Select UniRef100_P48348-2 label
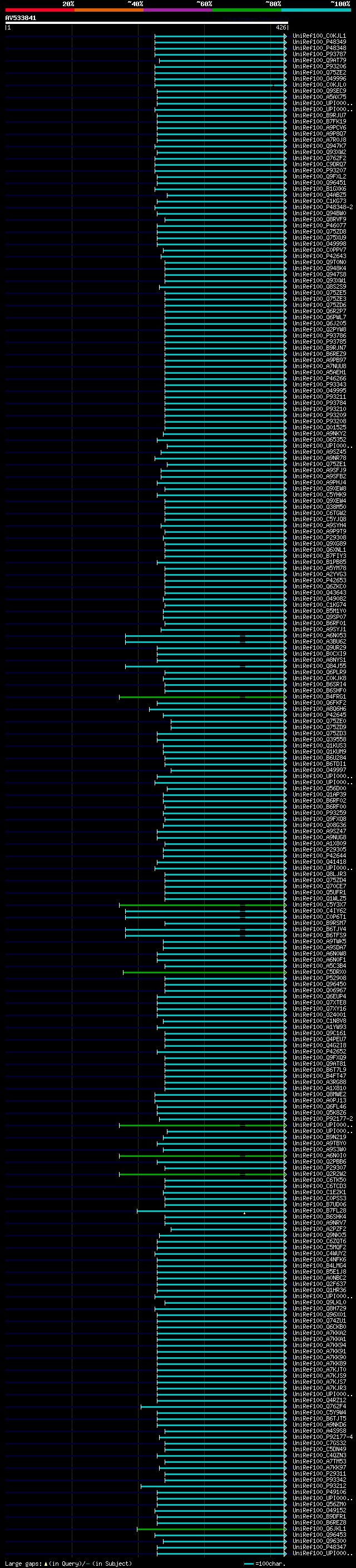The width and height of the screenshot is (356, 1568). coord(323,207)
